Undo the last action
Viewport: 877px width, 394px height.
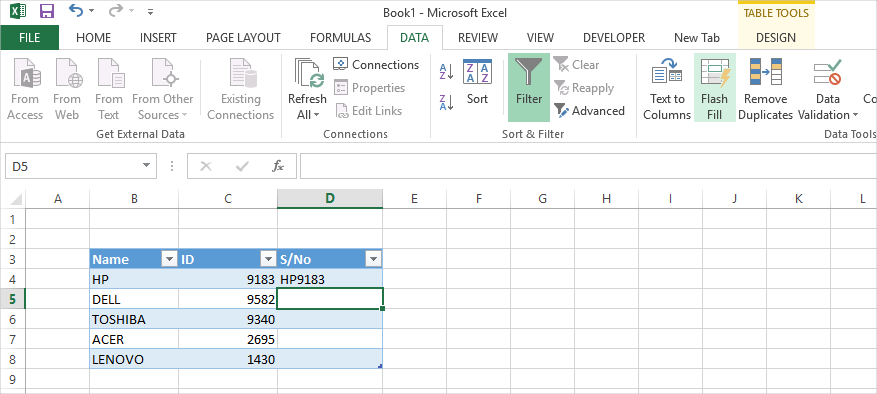[76, 11]
